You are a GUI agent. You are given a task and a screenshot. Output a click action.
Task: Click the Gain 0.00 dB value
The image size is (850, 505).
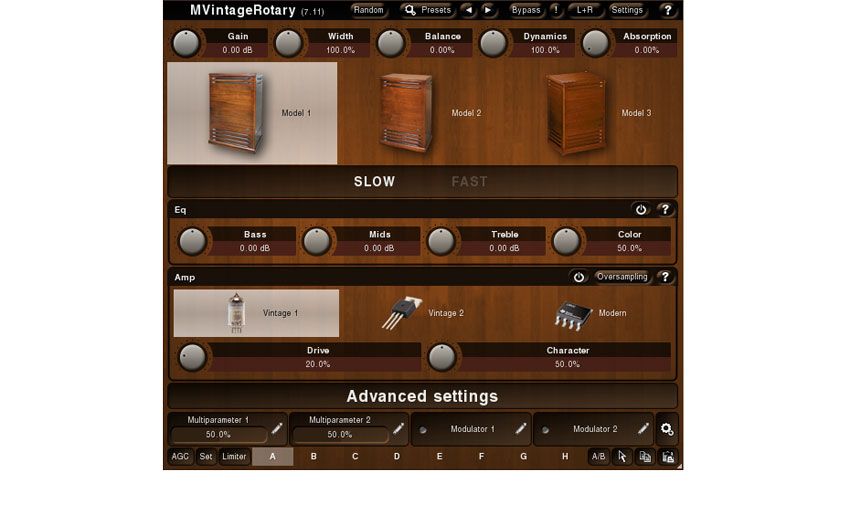237,50
